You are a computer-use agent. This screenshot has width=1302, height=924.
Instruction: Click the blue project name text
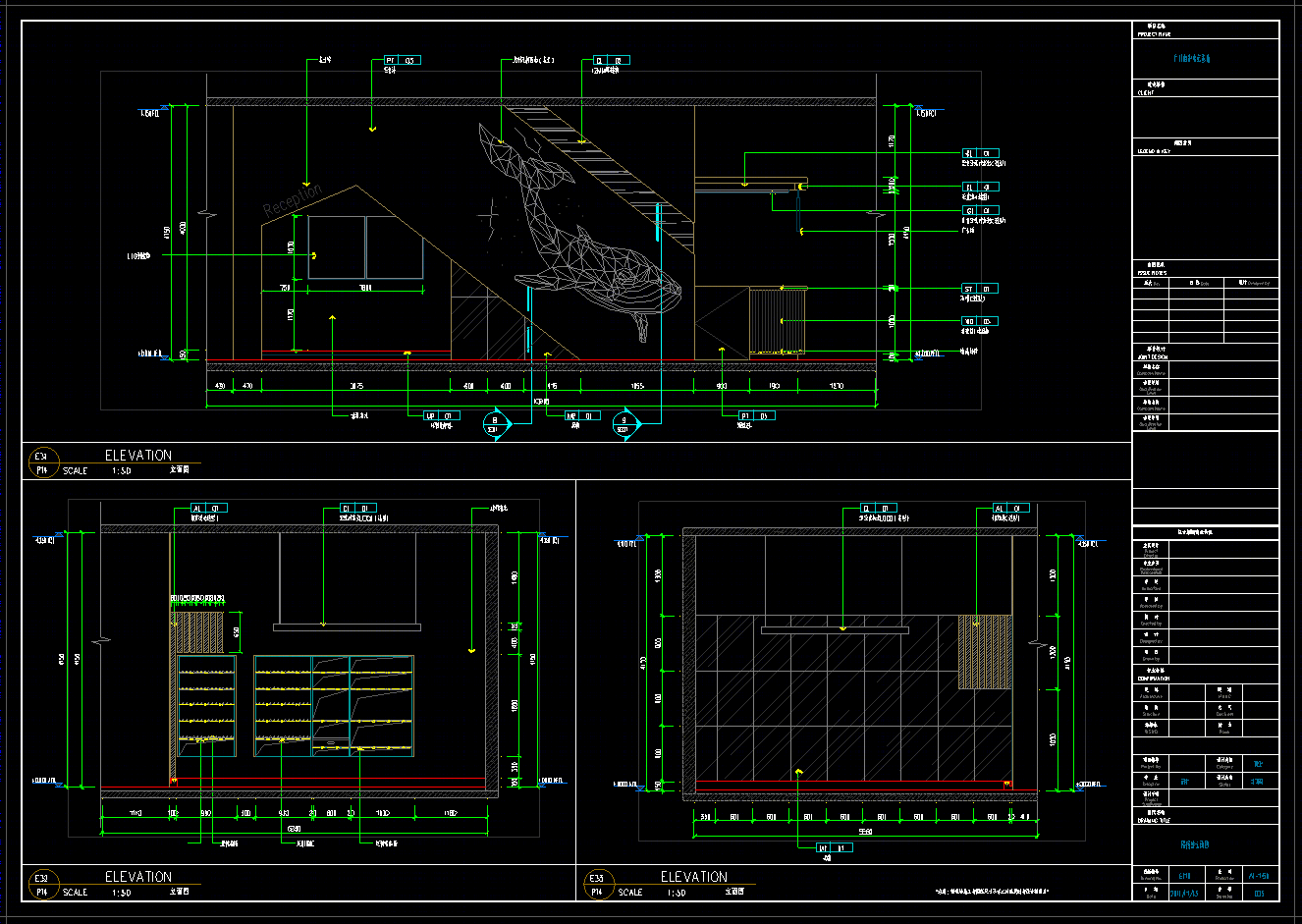(1192, 59)
